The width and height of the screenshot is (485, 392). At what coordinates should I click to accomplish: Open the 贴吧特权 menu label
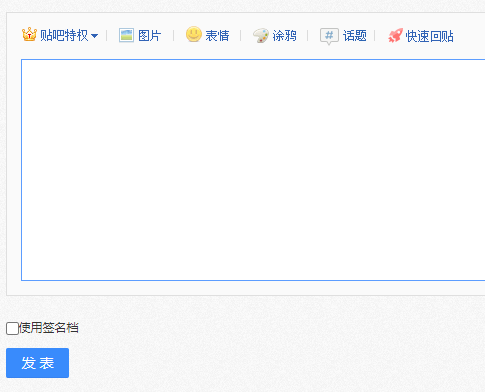tap(64, 35)
